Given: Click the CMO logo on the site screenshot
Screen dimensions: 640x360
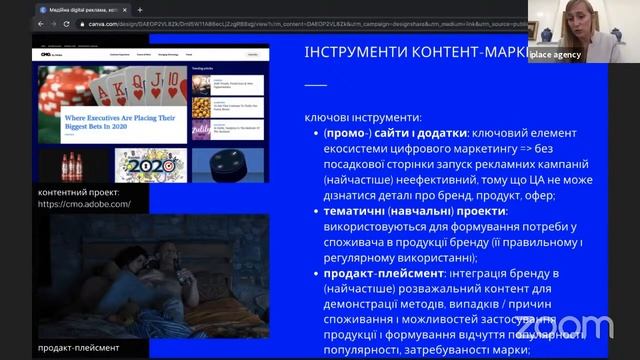Looking at the screenshot, I should click(x=51, y=54).
